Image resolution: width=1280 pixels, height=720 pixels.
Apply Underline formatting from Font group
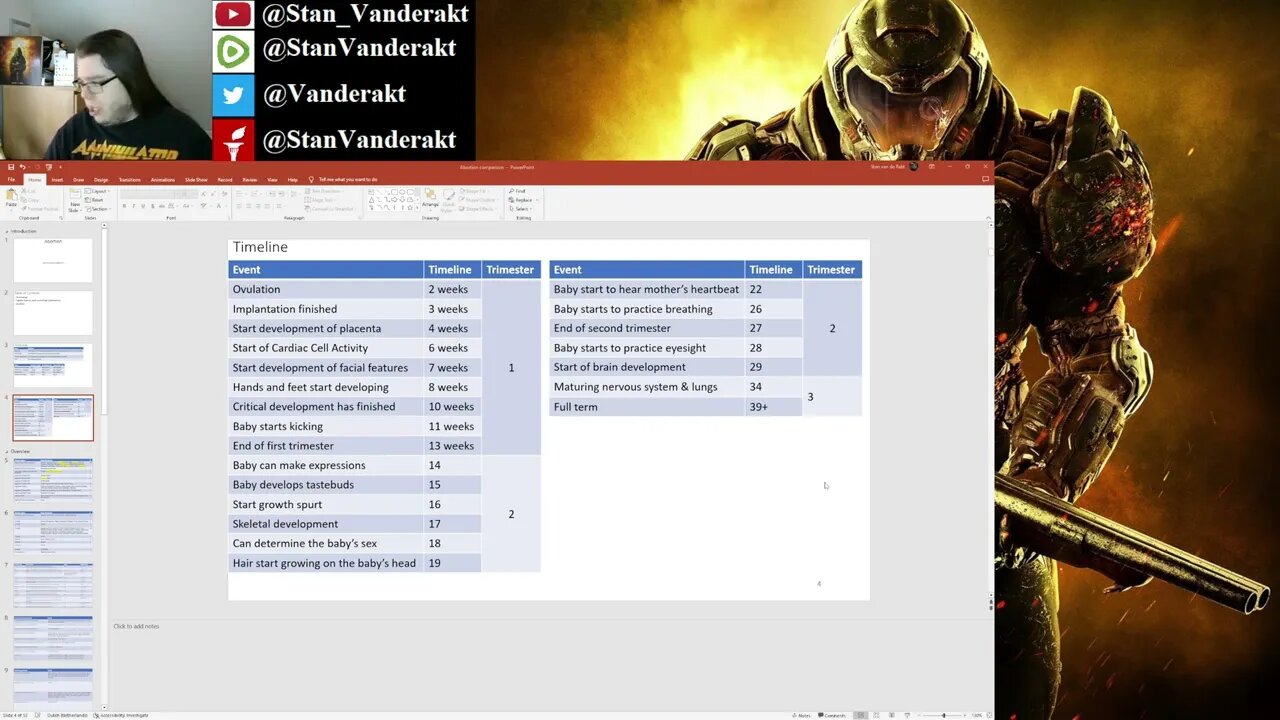[143, 206]
